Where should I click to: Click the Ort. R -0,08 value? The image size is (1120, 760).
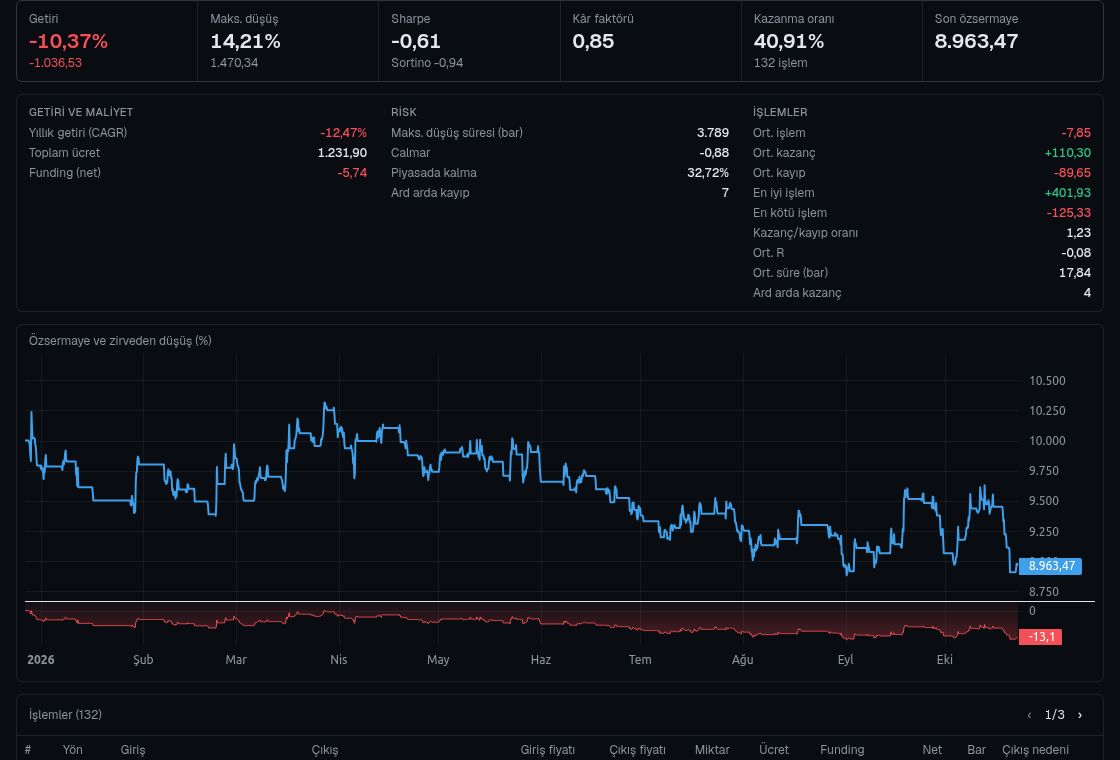coord(1076,253)
